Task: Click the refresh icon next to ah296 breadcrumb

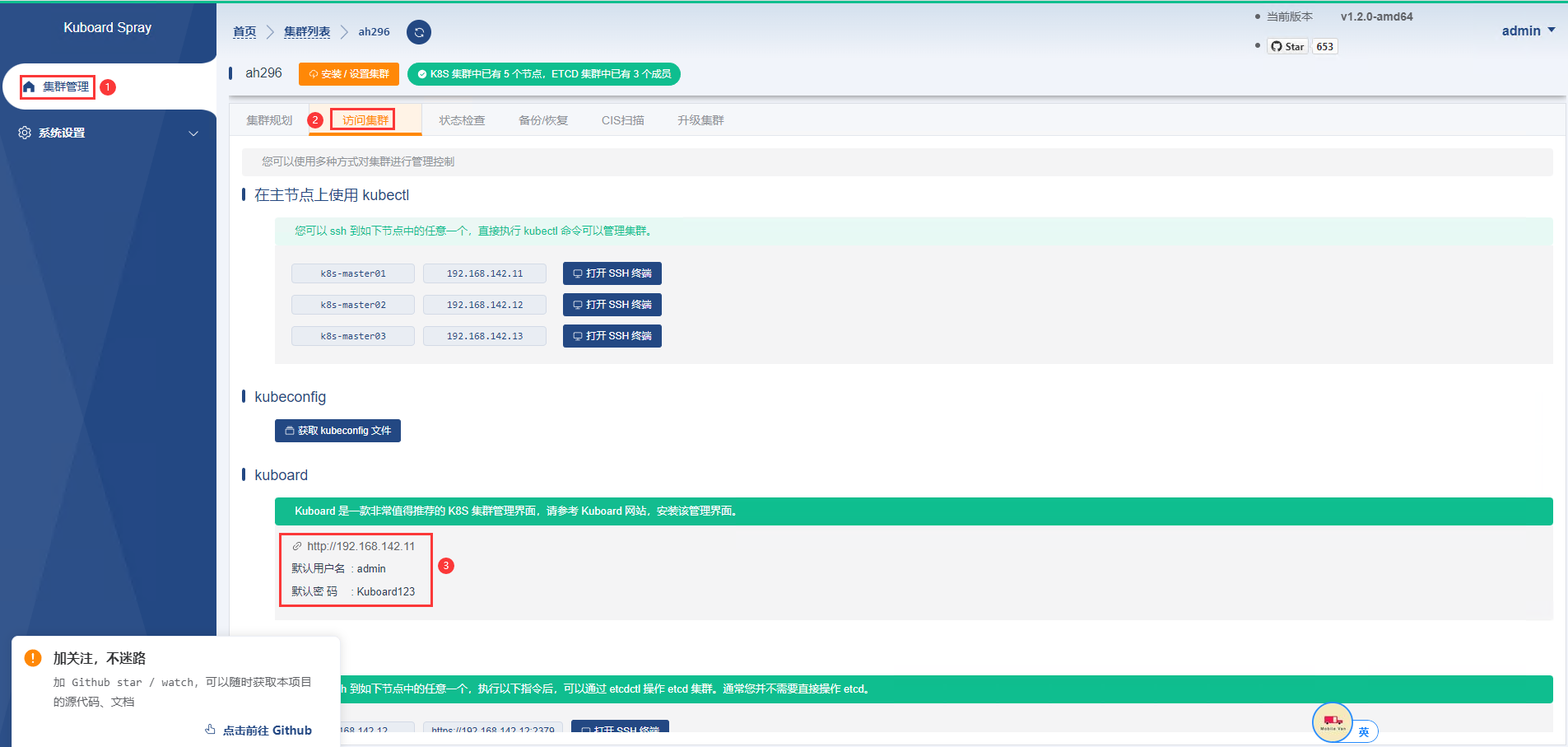Action: coord(419,32)
